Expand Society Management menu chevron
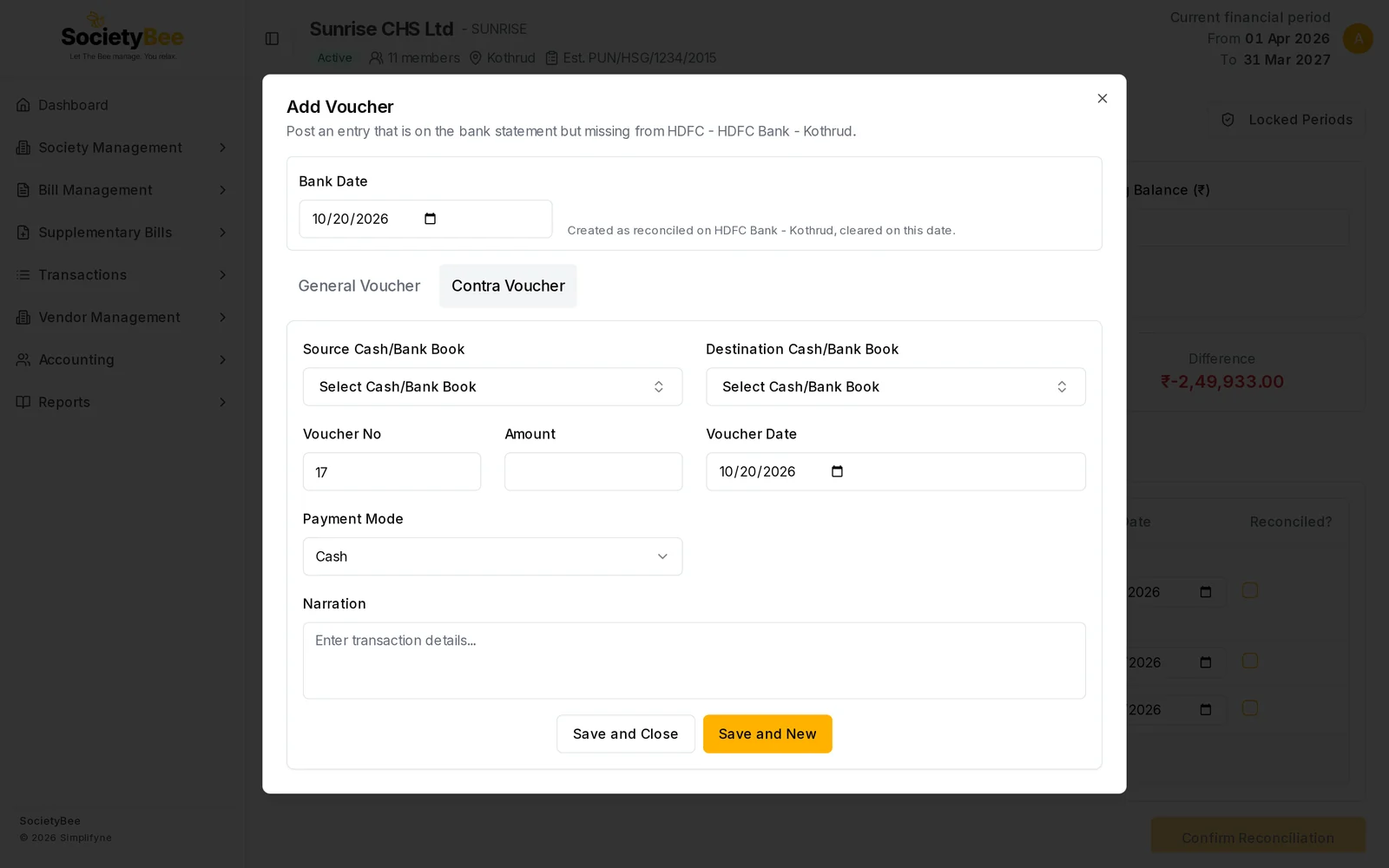The height and width of the screenshot is (868, 1389). coord(223,148)
